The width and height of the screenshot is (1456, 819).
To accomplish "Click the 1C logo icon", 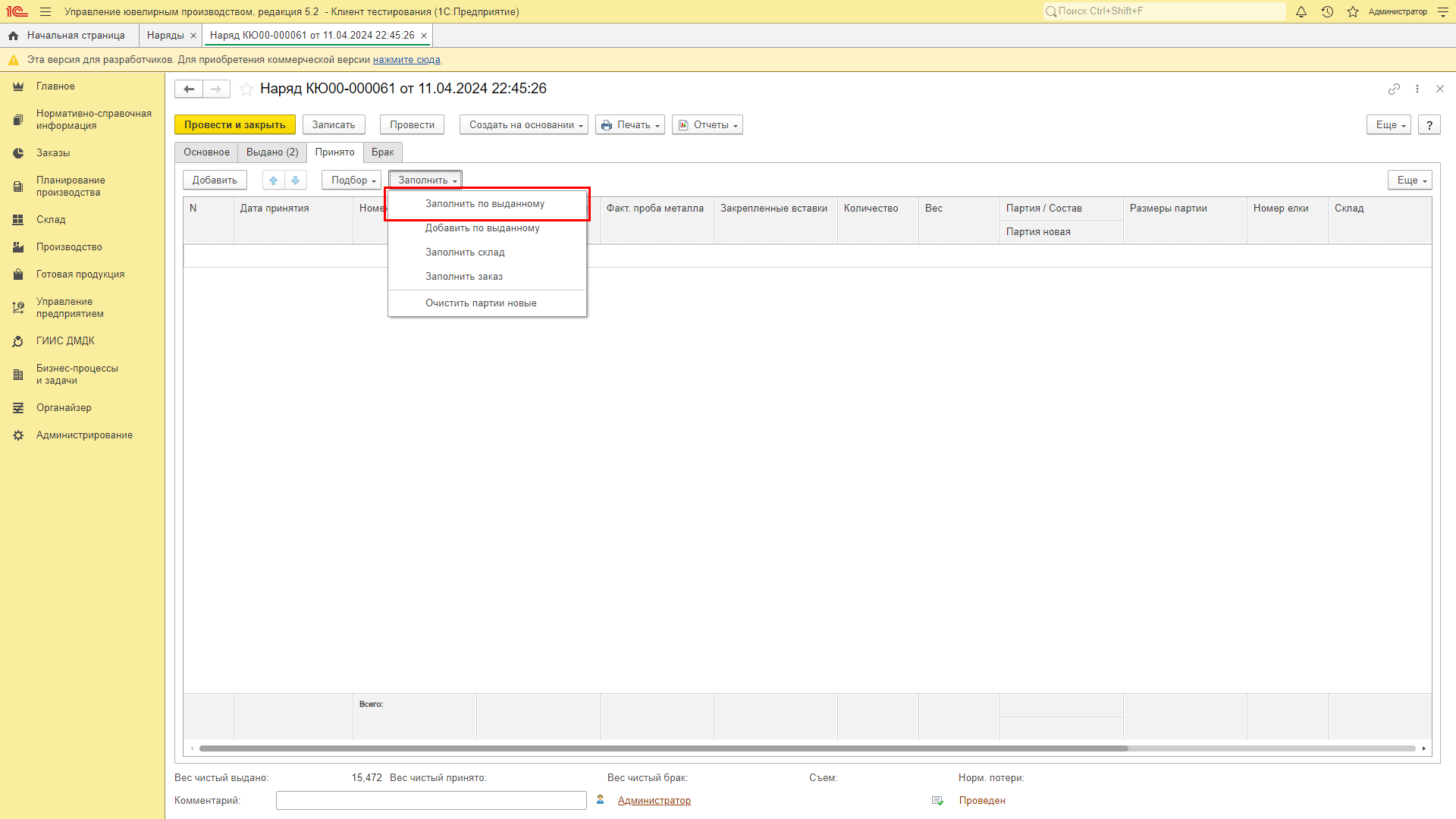I will tap(17, 12).
